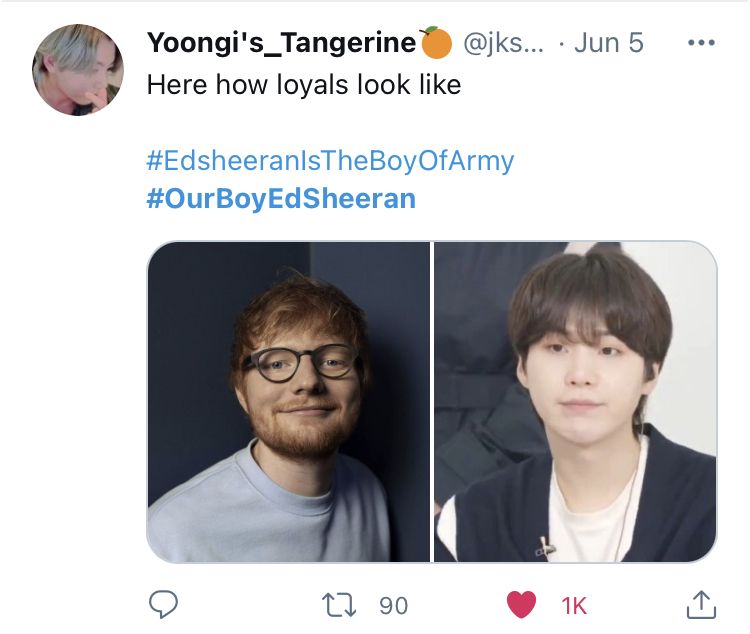Open hashtag #OurBoyEdSheeran
Image resolution: width=750 pixels, height=634 pixels.
[281, 199]
